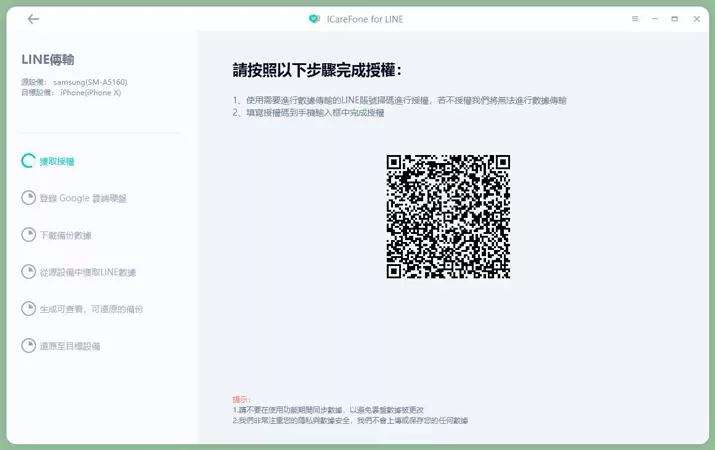Click the LINE傳輸 heading
This screenshot has width=715, height=450.
(x=48, y=60)
